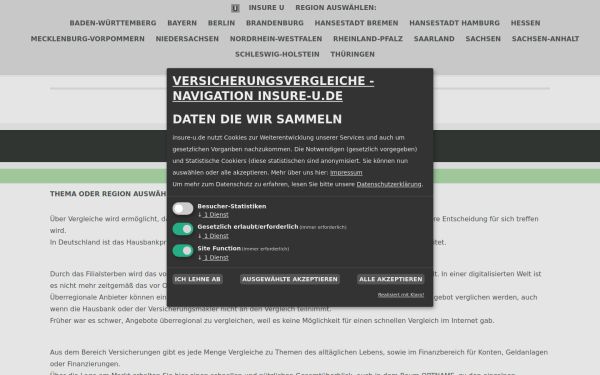Select region Bayern
Viewport: 600px width, 375px height.
[182, 23]
